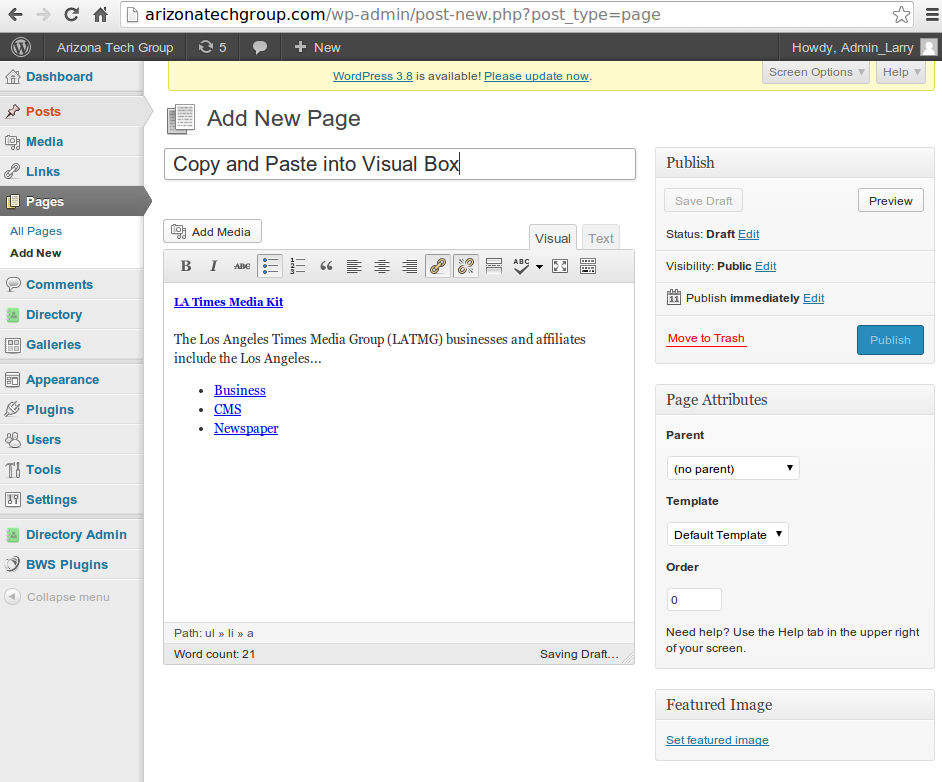
Task: Click LA Times Media Kit link in editor
Action: [228, 302]
